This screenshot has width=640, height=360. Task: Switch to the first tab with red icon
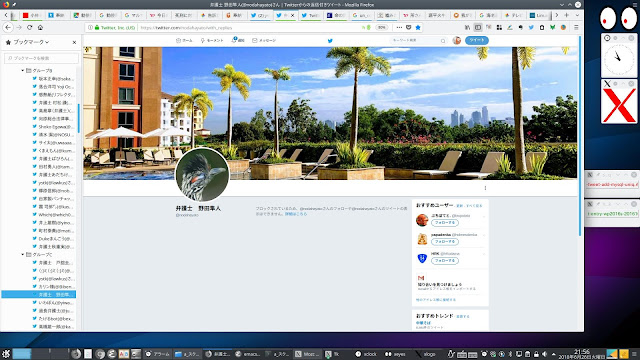pyautogui.click(x=32, y=16)
